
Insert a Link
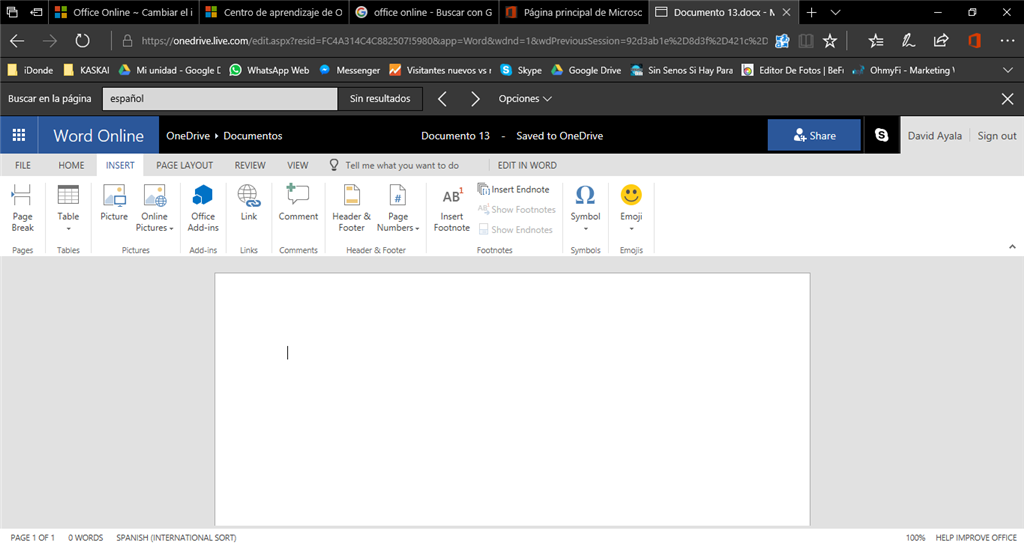(249, 204)
